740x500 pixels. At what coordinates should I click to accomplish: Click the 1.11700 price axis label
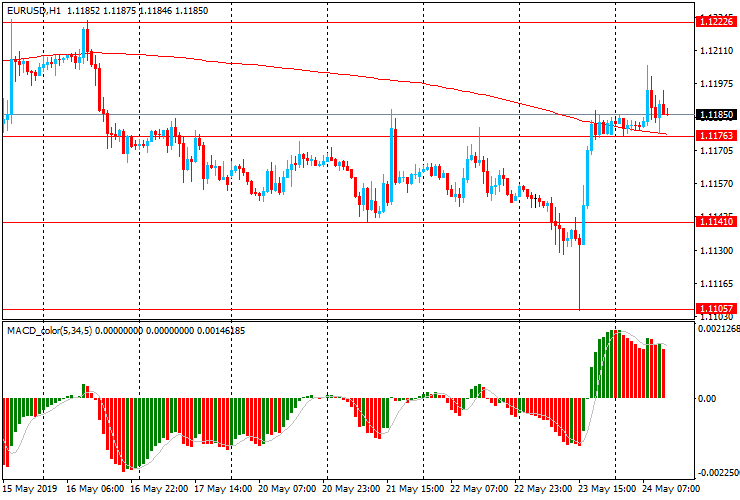coord(716,151)
